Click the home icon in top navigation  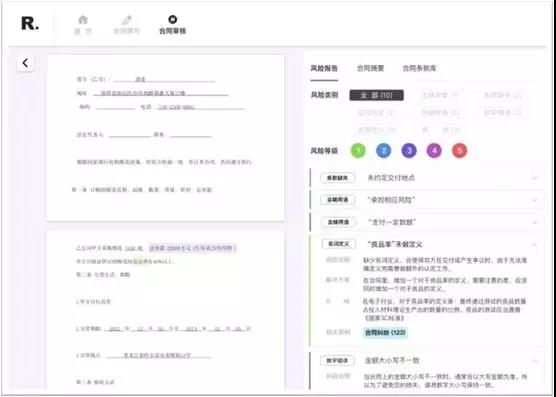(83, 20)
